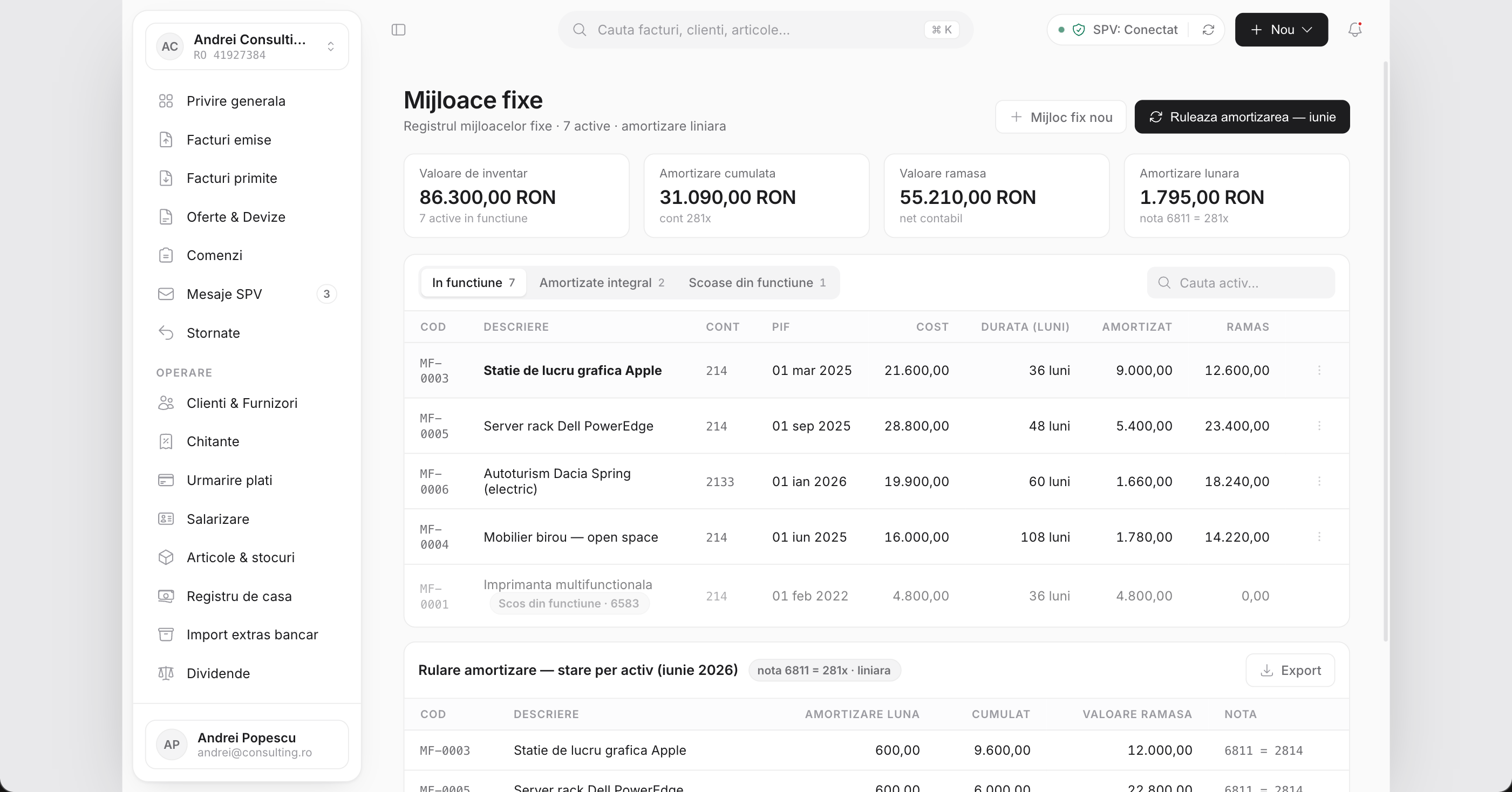Click the Urmarire plati card icon

[166, 481]
